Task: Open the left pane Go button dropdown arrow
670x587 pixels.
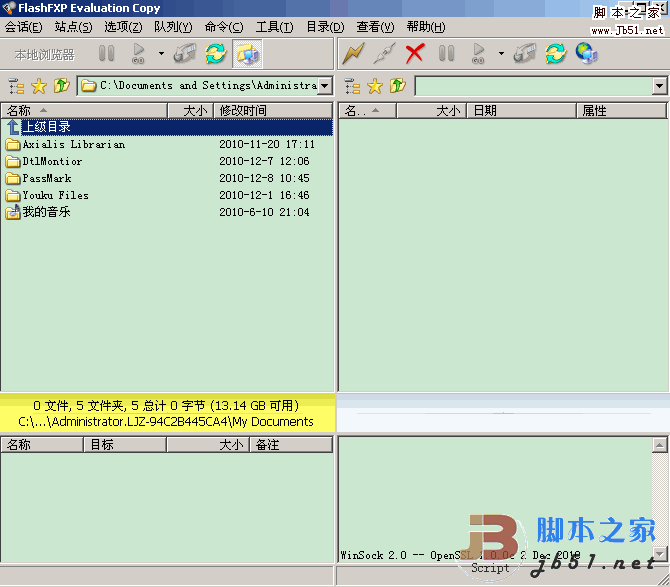Action: click(161, 54)
